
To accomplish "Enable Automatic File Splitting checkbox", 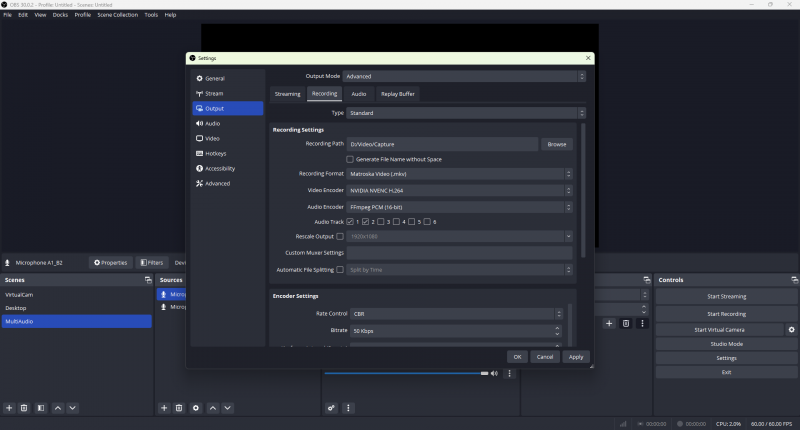I will 340,270.
